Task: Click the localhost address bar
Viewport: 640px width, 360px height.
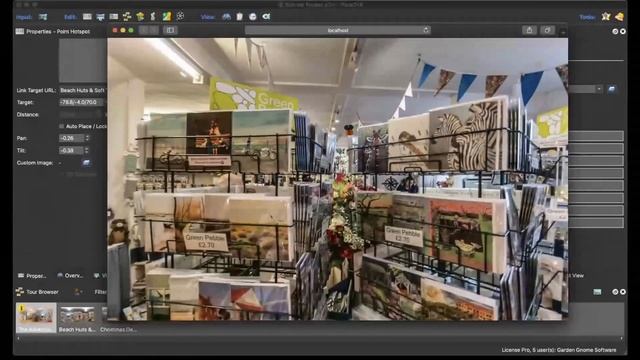Action: pyautogui.click(x=338, y=30)
